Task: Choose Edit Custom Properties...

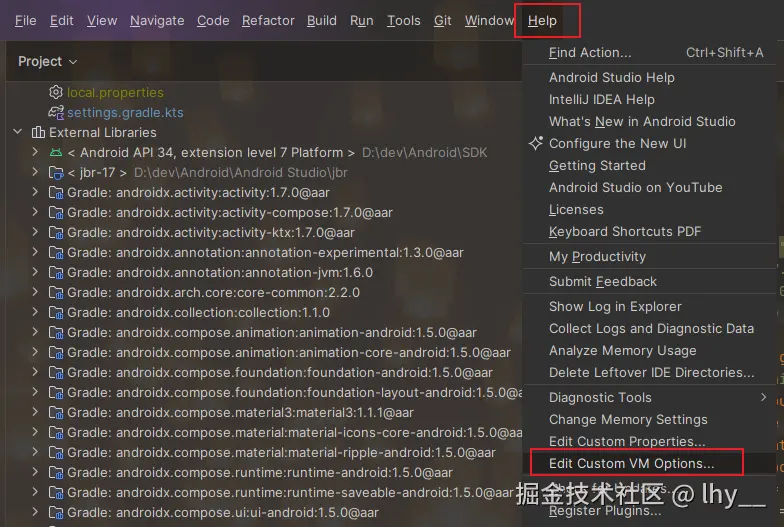Action: pos(649,442)
